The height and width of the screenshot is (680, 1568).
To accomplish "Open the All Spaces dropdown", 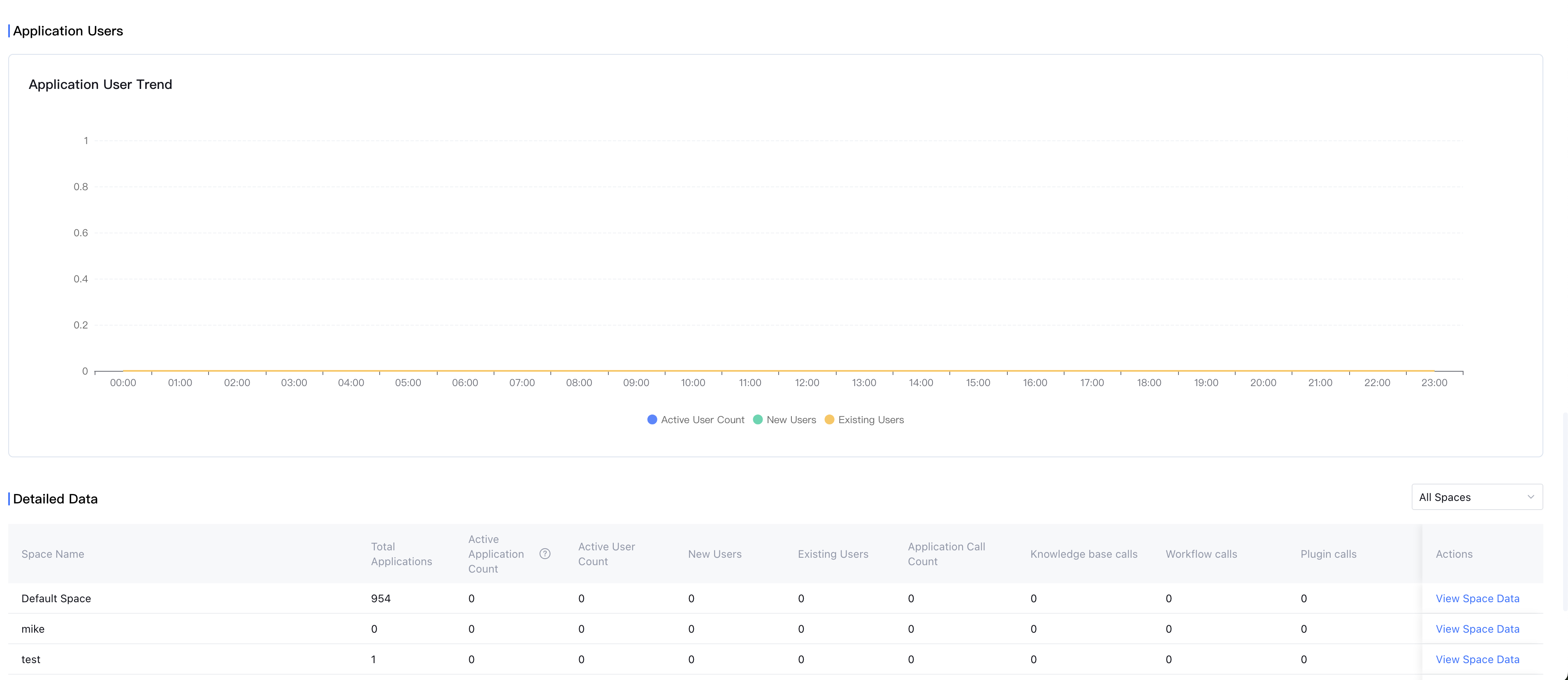I will coord(1467,497).
